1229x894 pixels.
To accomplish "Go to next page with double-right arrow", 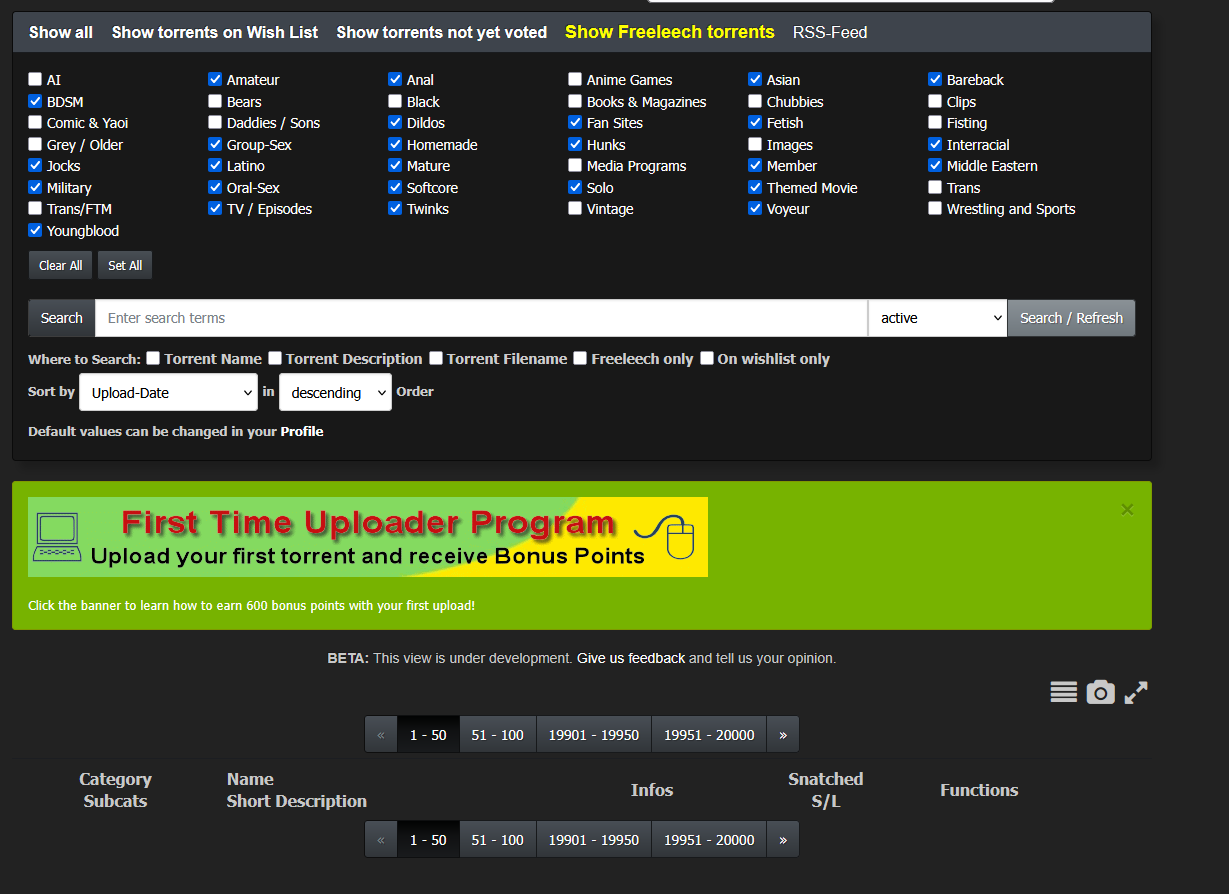I will [x=782, y=733].
